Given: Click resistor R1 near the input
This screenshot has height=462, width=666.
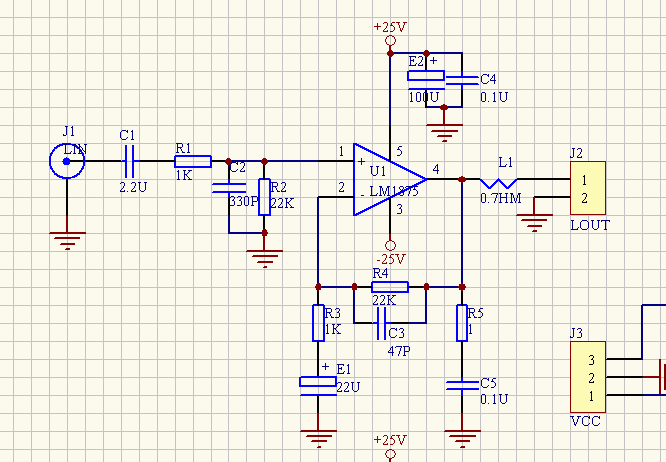Looking at the screenshot, I should [x=192, y=160].
